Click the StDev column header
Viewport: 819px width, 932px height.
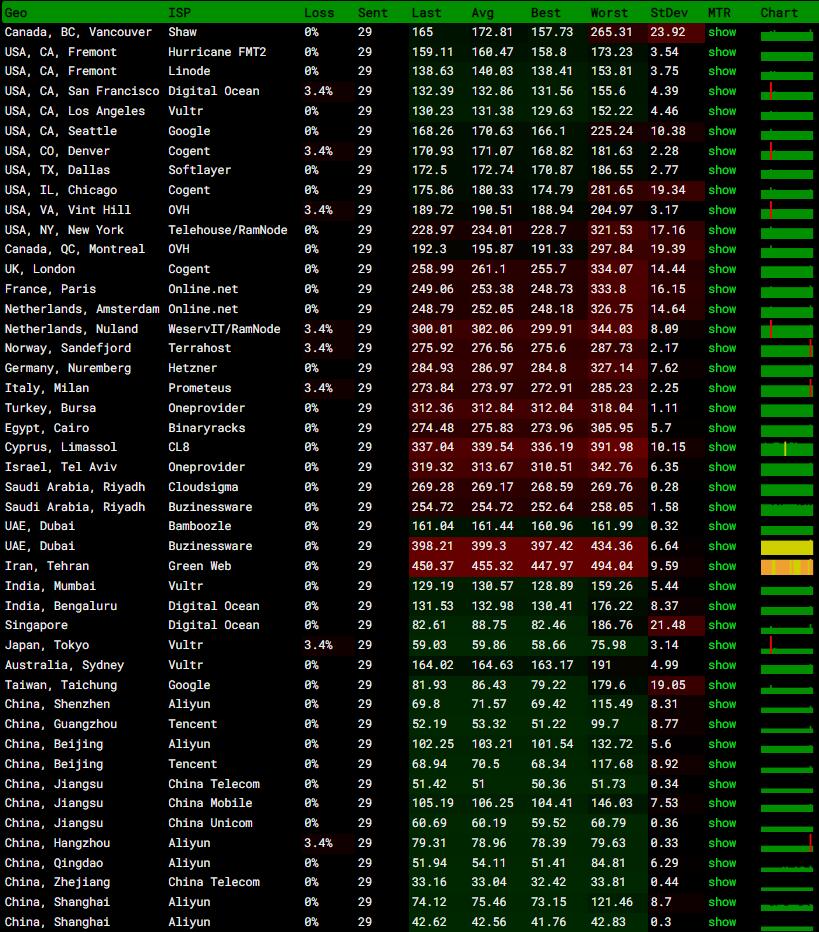[x=669, y=12]
